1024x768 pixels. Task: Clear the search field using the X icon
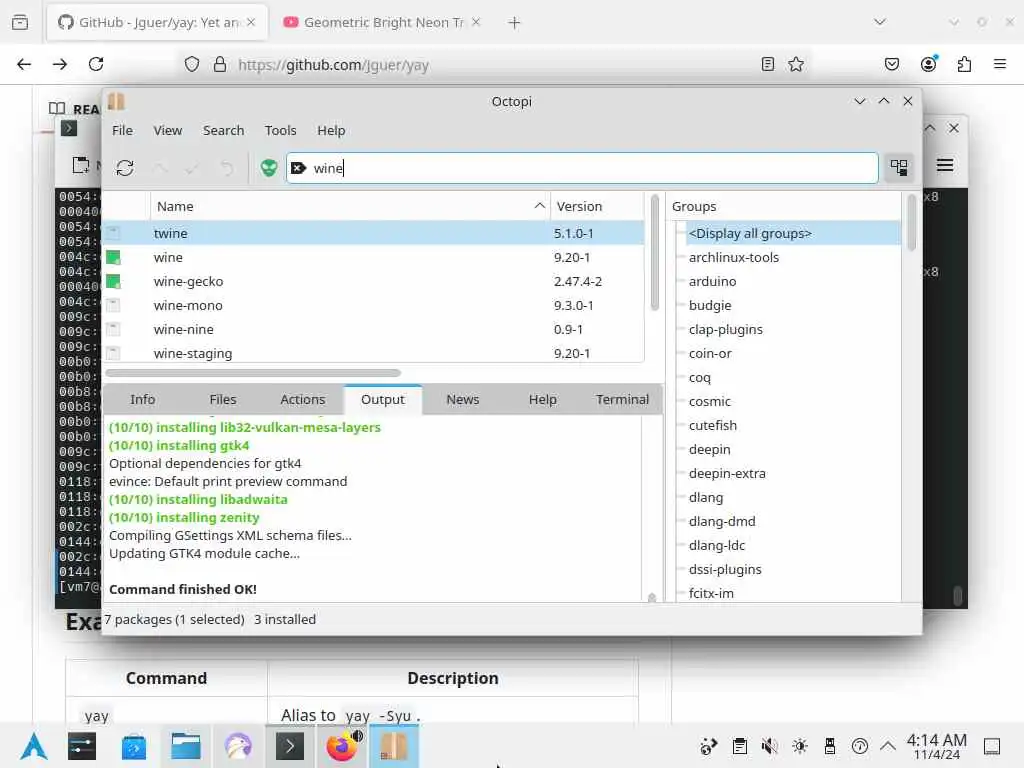pos(298,168)
